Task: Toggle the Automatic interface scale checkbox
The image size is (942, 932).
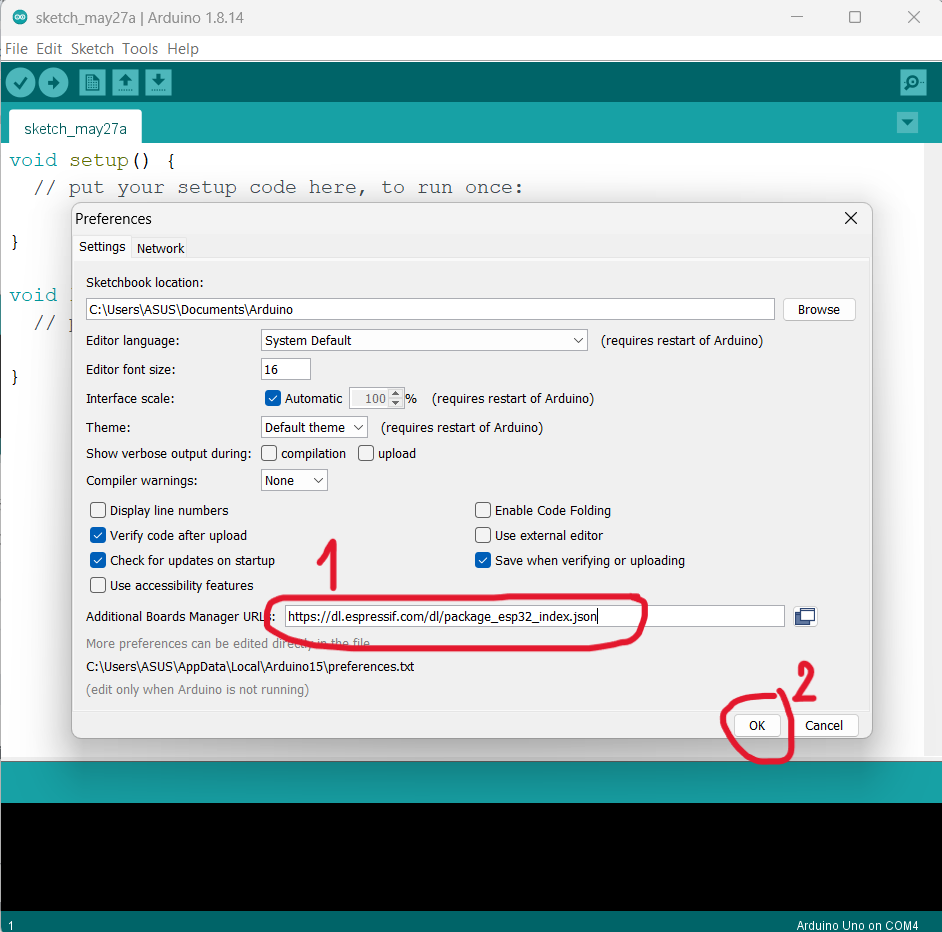Action: pos(273,398)
